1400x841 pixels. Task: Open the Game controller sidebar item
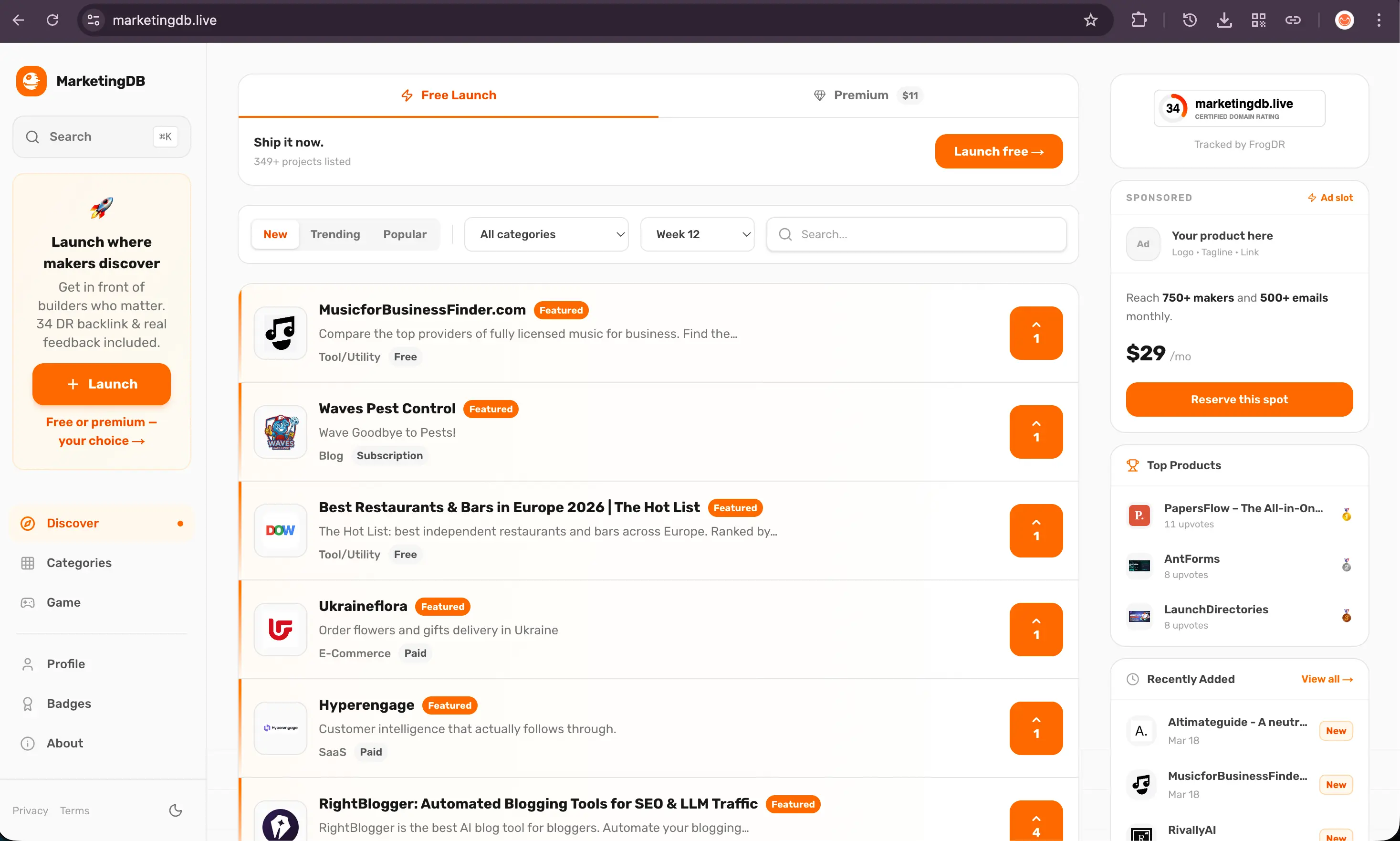point(63,602)
